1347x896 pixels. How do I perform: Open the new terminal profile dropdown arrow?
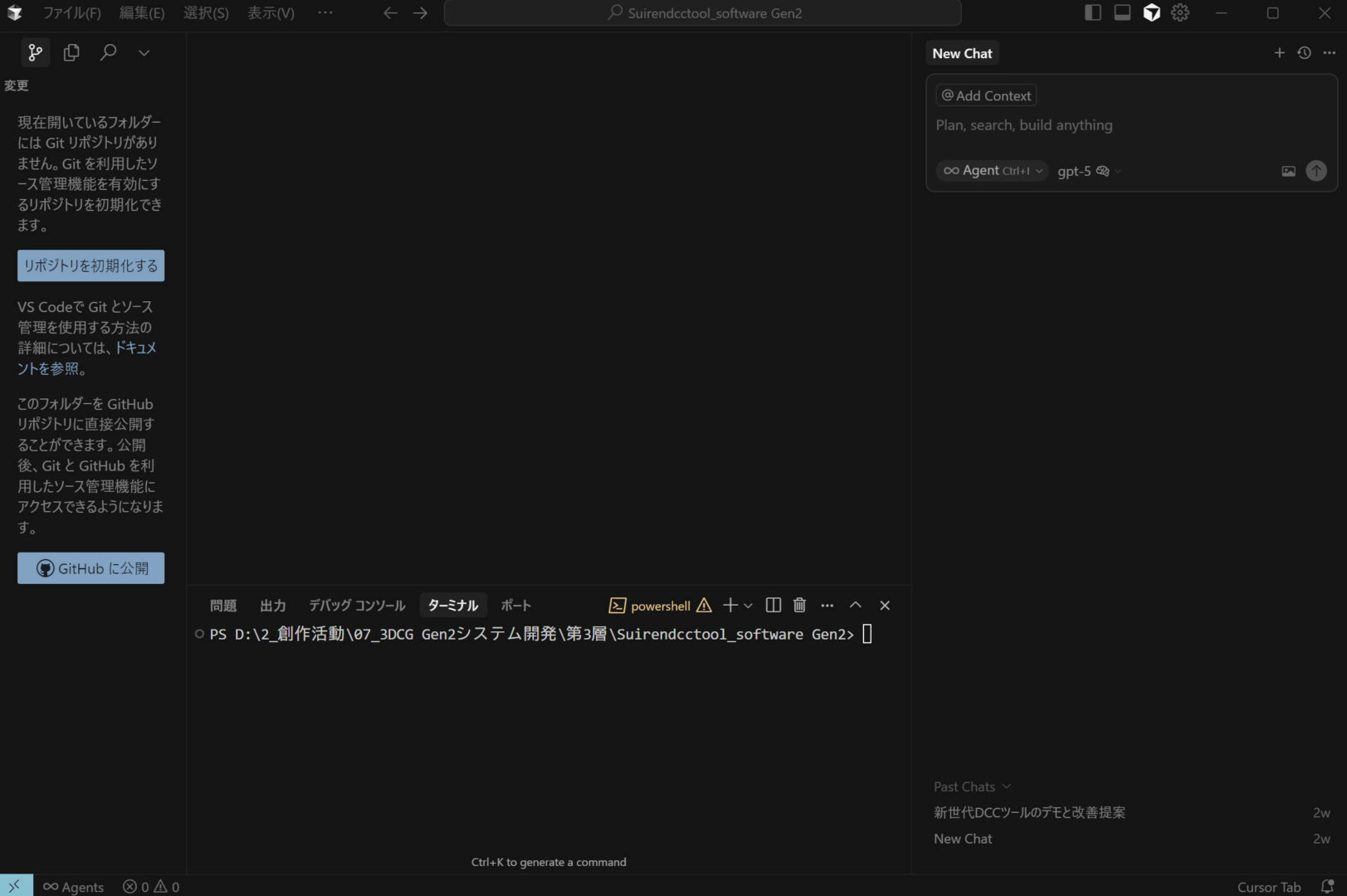point(749,606)
